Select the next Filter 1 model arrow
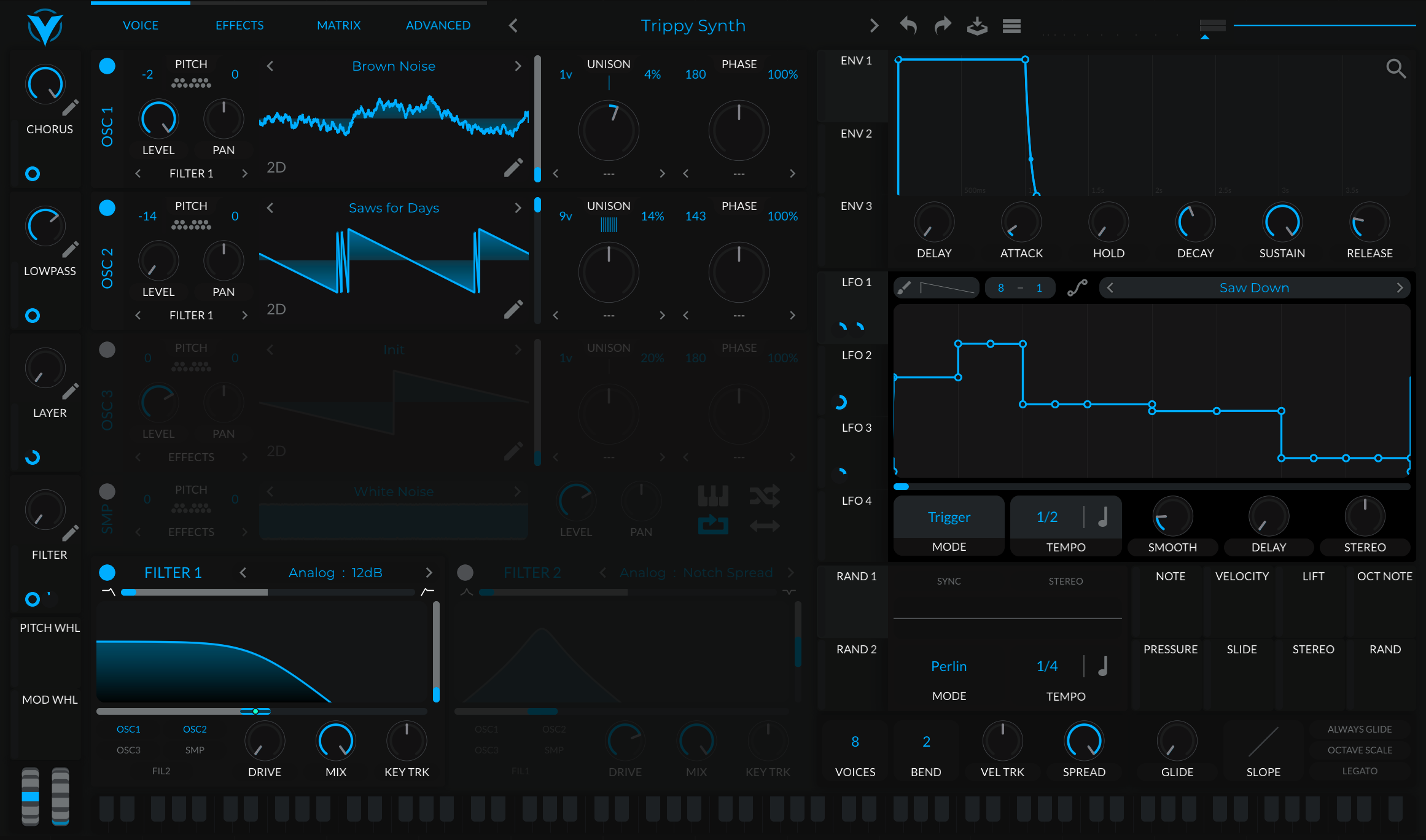The image size is (1426, 840). (x=429, y=572)
